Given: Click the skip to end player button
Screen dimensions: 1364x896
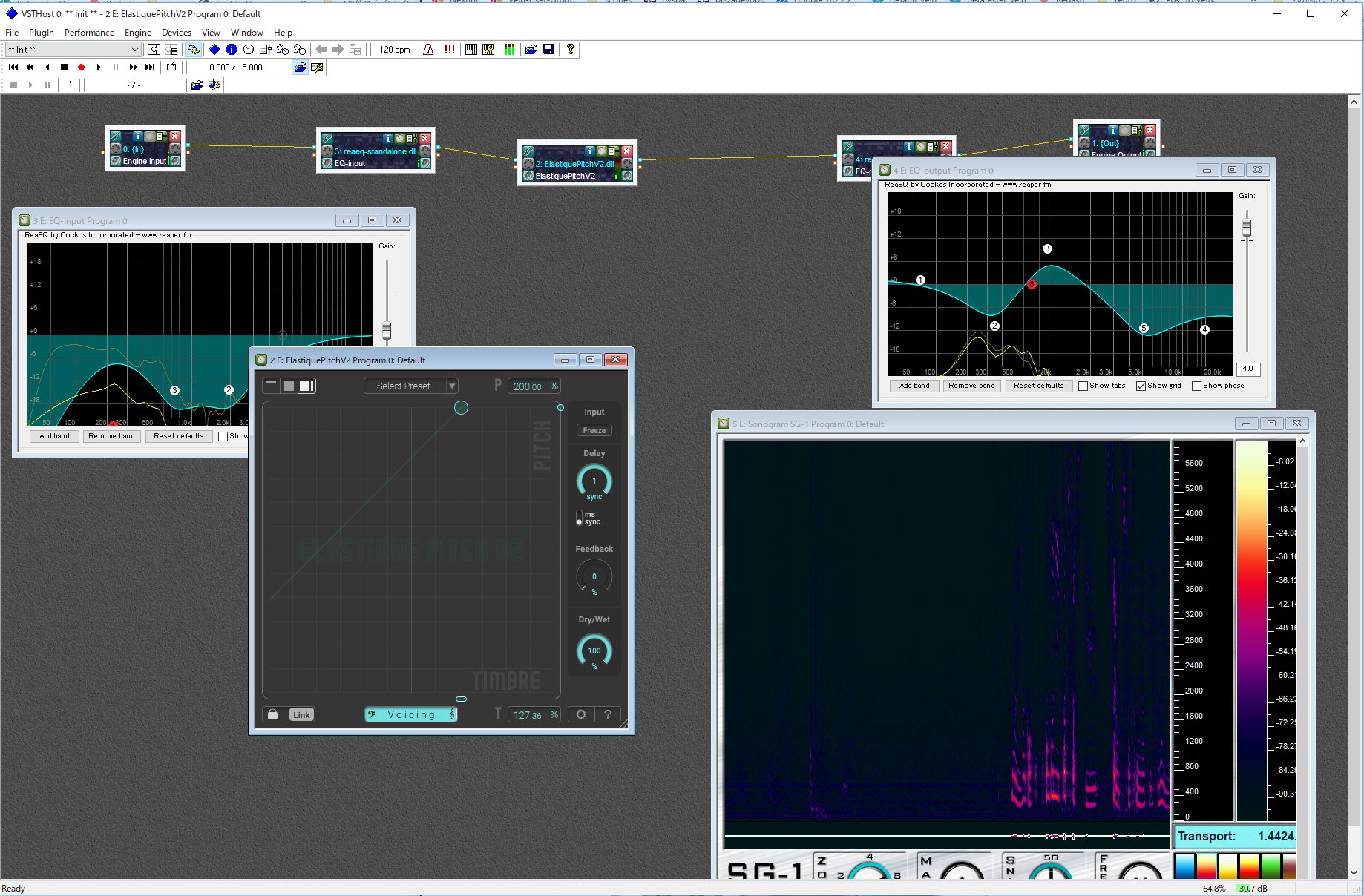Looking at the screenshot, I should (150, 67).
